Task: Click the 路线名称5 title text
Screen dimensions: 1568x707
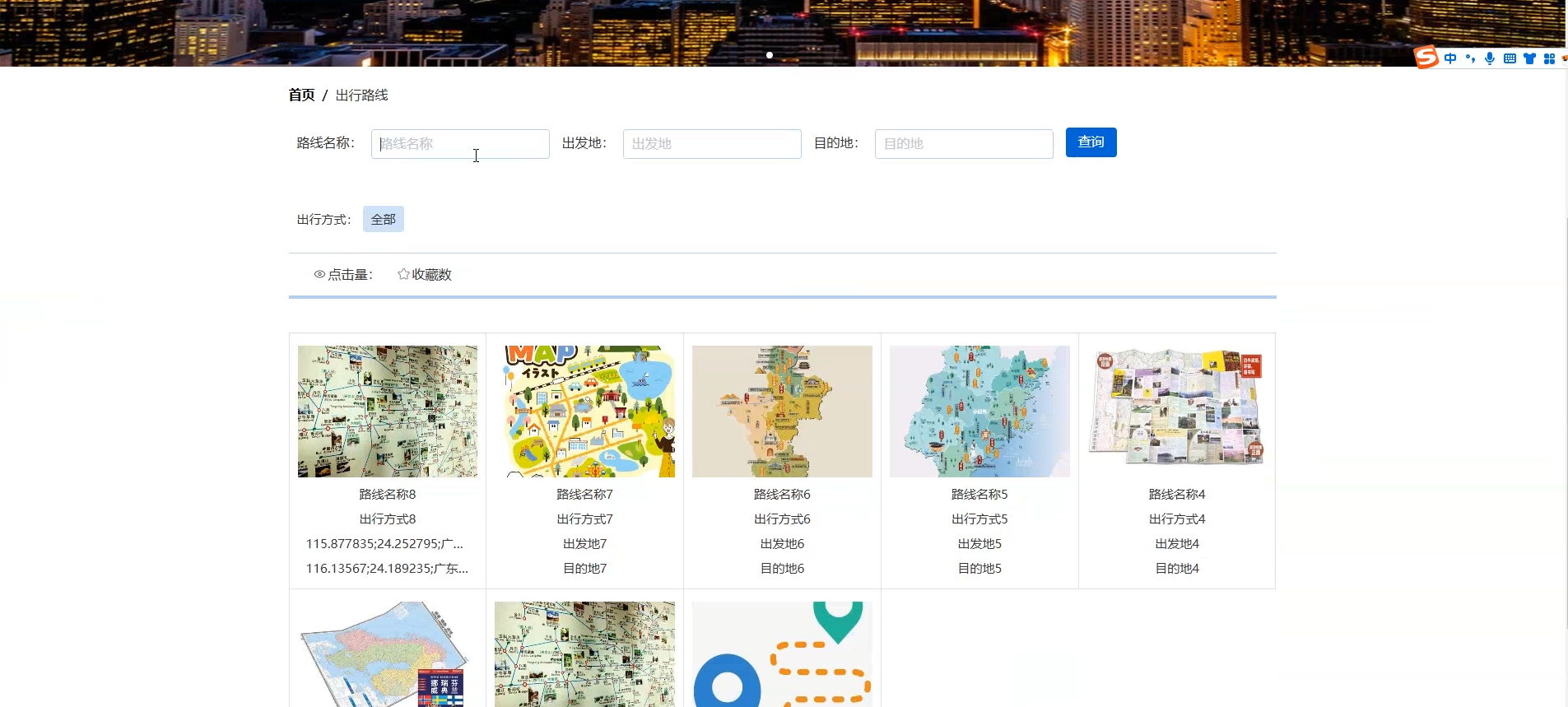Action: [x=979, y=495]
